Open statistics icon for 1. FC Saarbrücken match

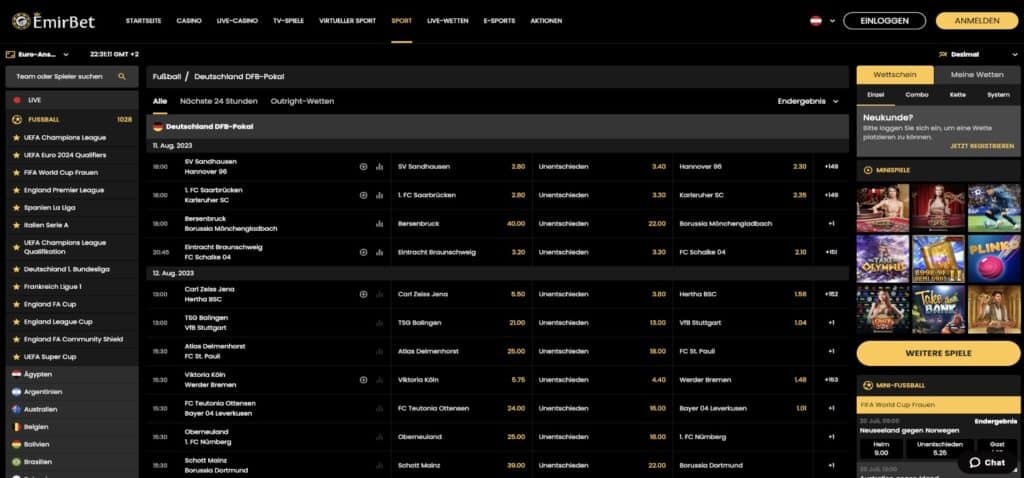pyautogui.click(x=379, y=195)
